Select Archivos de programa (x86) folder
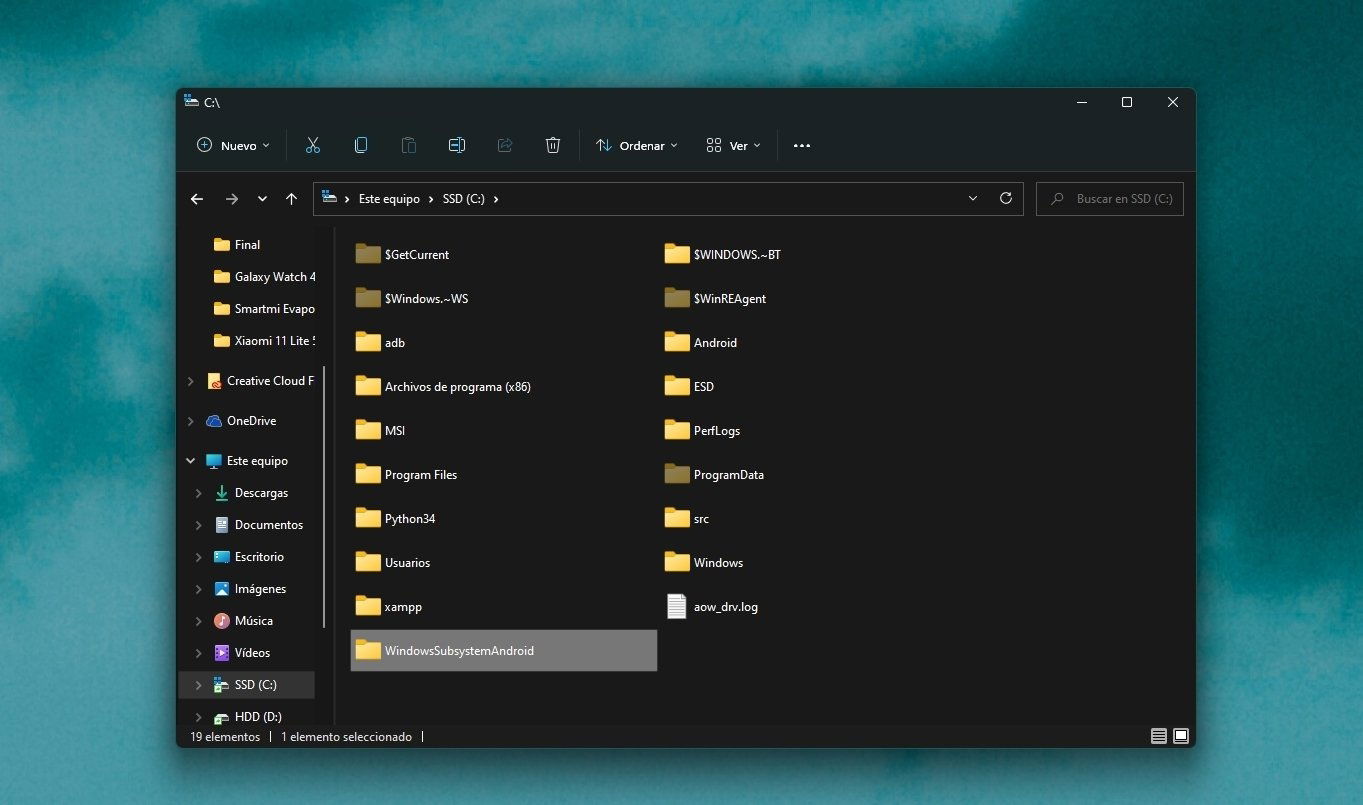The height and width of the screenshot is (805, 1363). [444, 387]
